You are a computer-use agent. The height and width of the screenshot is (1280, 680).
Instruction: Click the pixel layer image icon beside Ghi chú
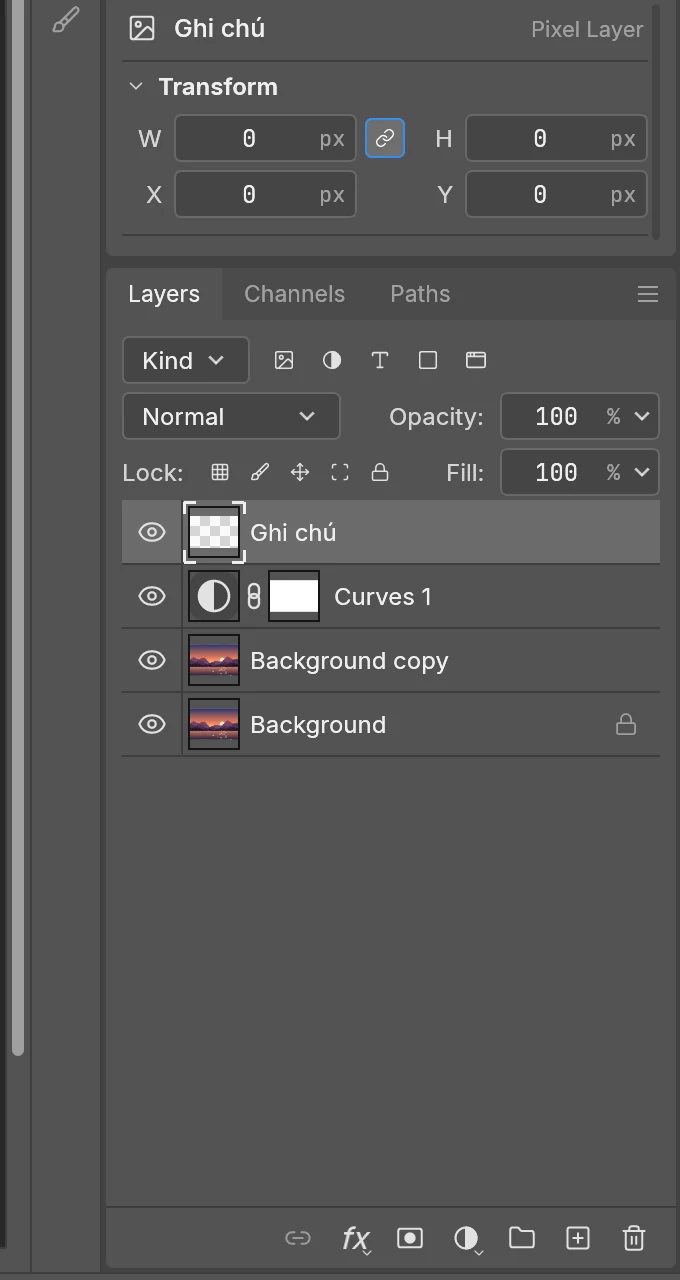(x=142, y=28)
